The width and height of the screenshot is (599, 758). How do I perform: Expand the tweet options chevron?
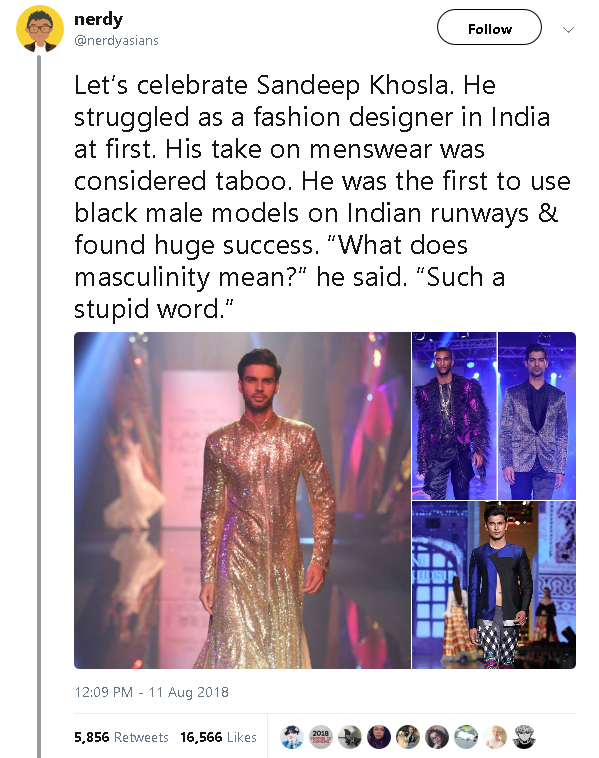click(569, 29)
